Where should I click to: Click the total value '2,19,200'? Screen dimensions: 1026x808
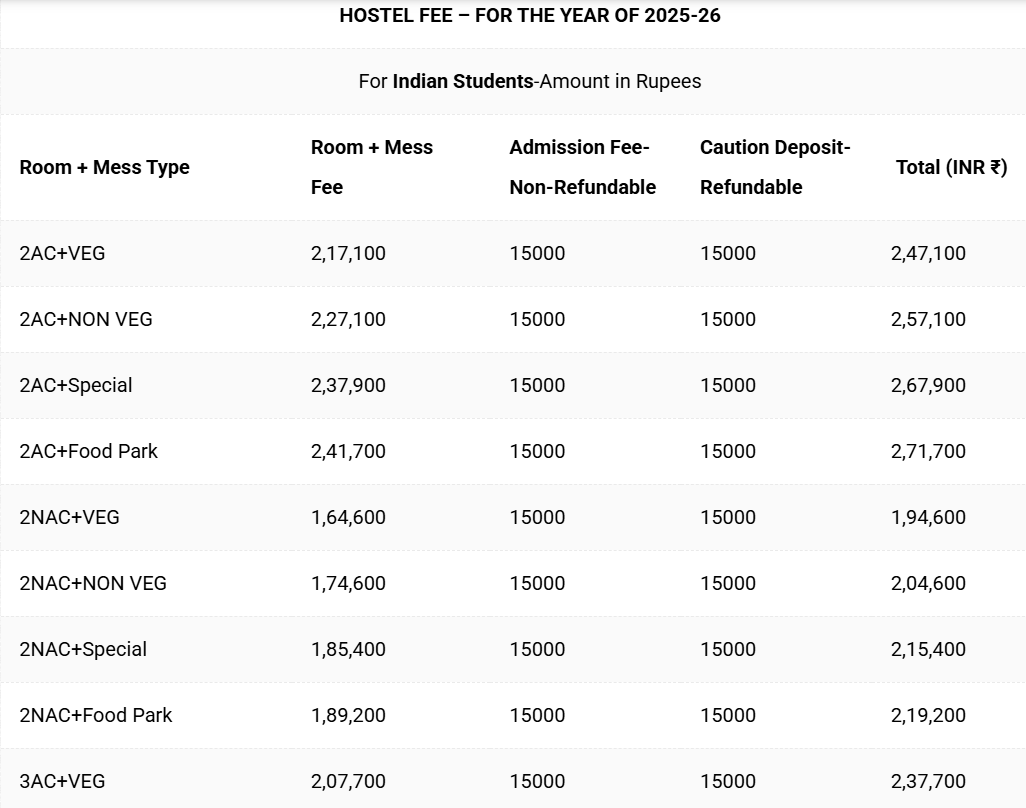coord(928,716)
